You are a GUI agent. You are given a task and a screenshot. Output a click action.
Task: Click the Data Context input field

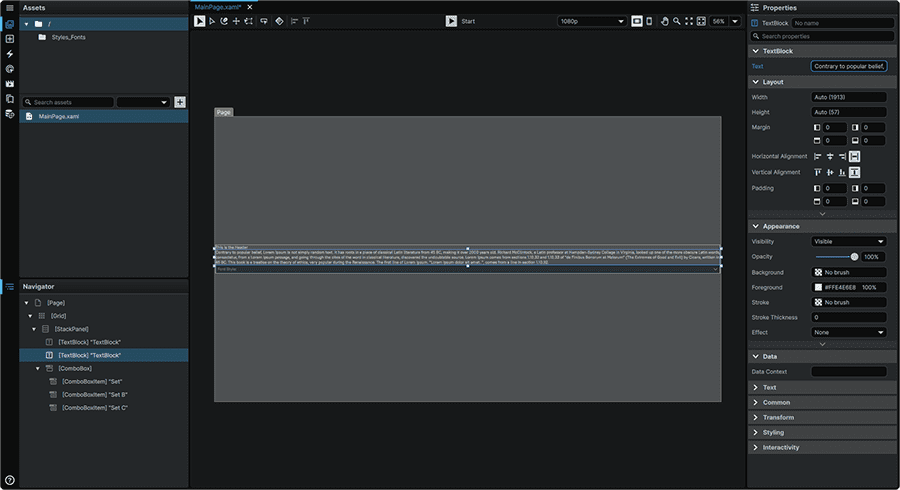pos(849,372)
